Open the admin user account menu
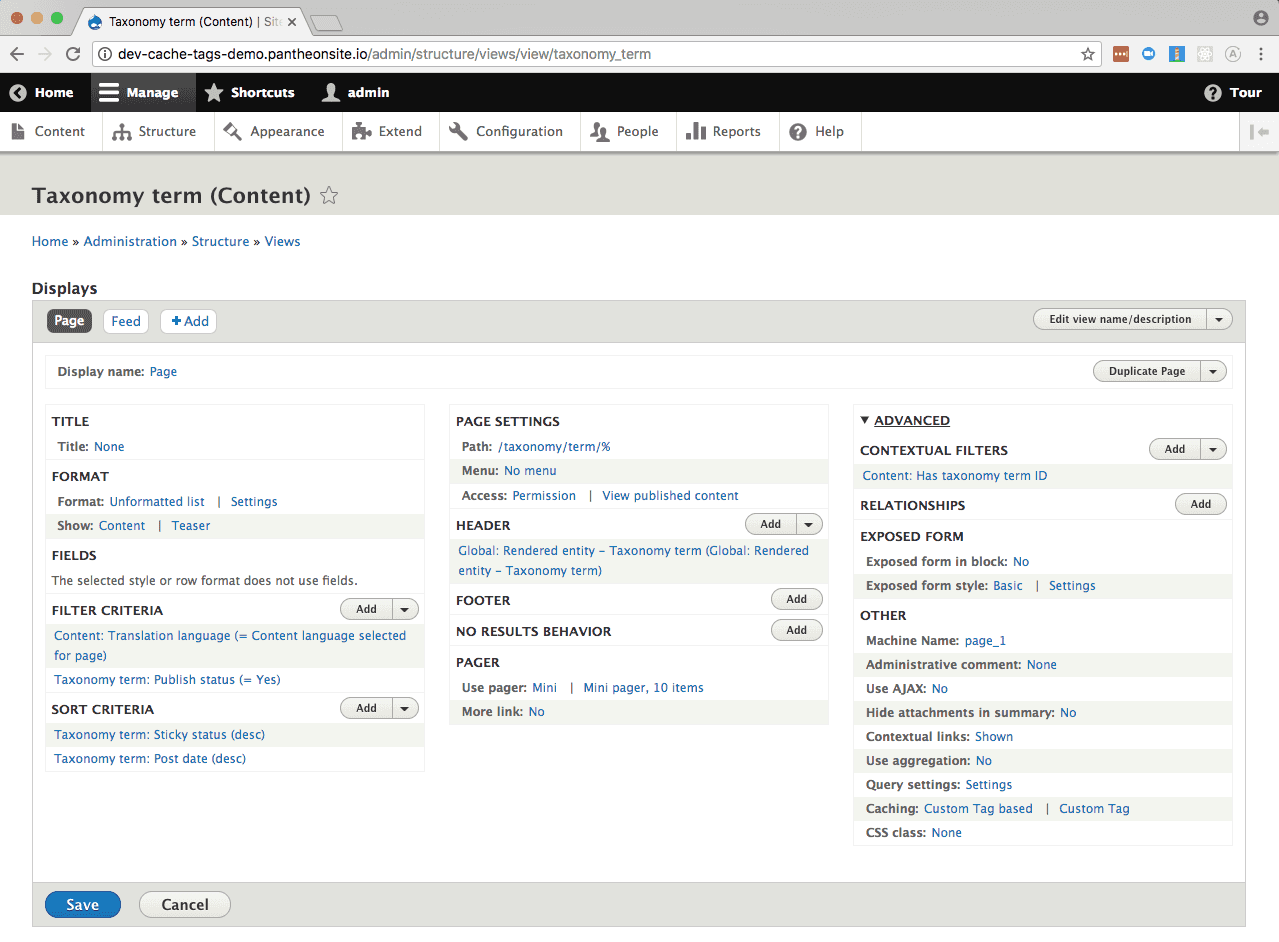 (x=355, y=92)
